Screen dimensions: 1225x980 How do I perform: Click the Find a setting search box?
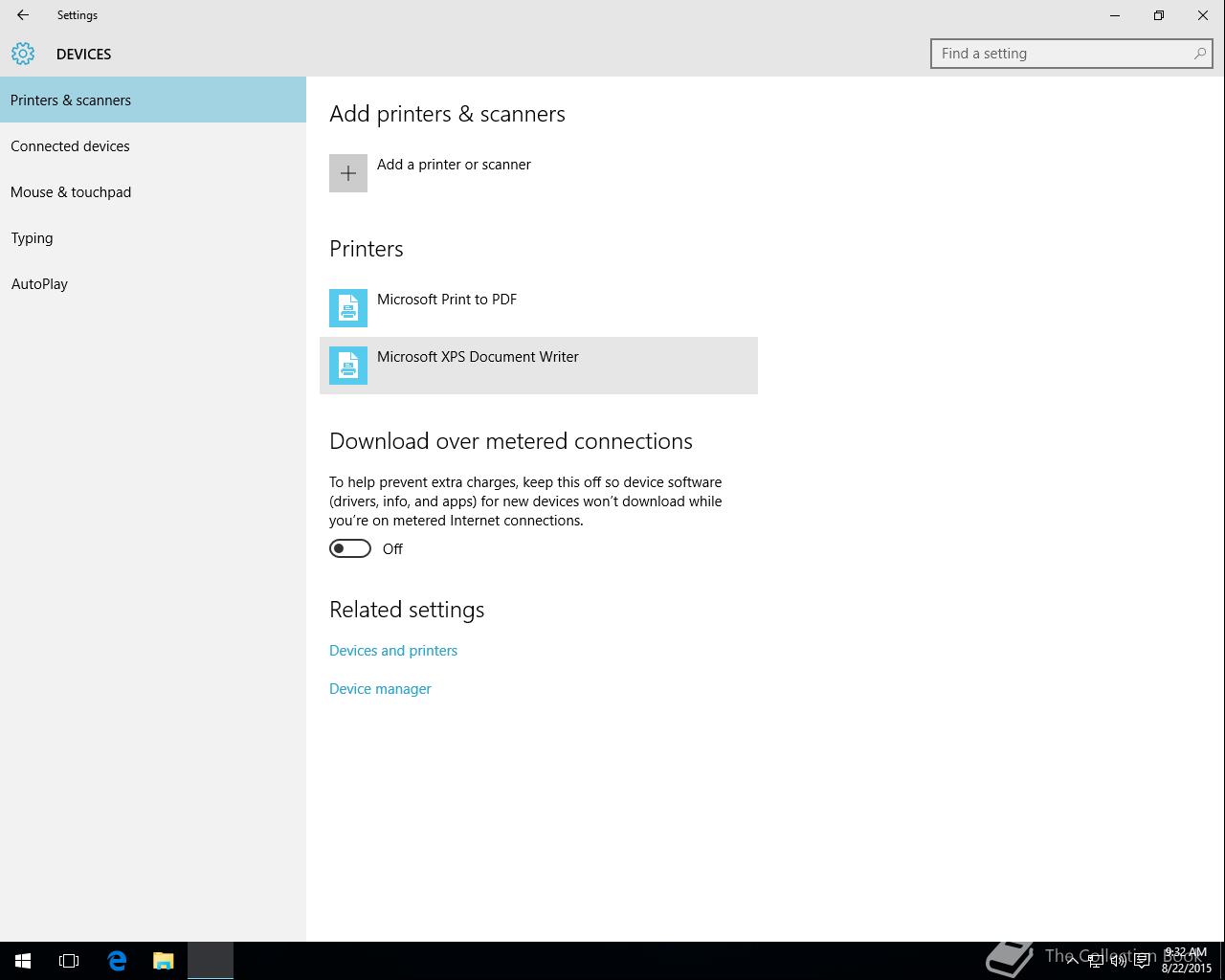(x=1072, y=54)
